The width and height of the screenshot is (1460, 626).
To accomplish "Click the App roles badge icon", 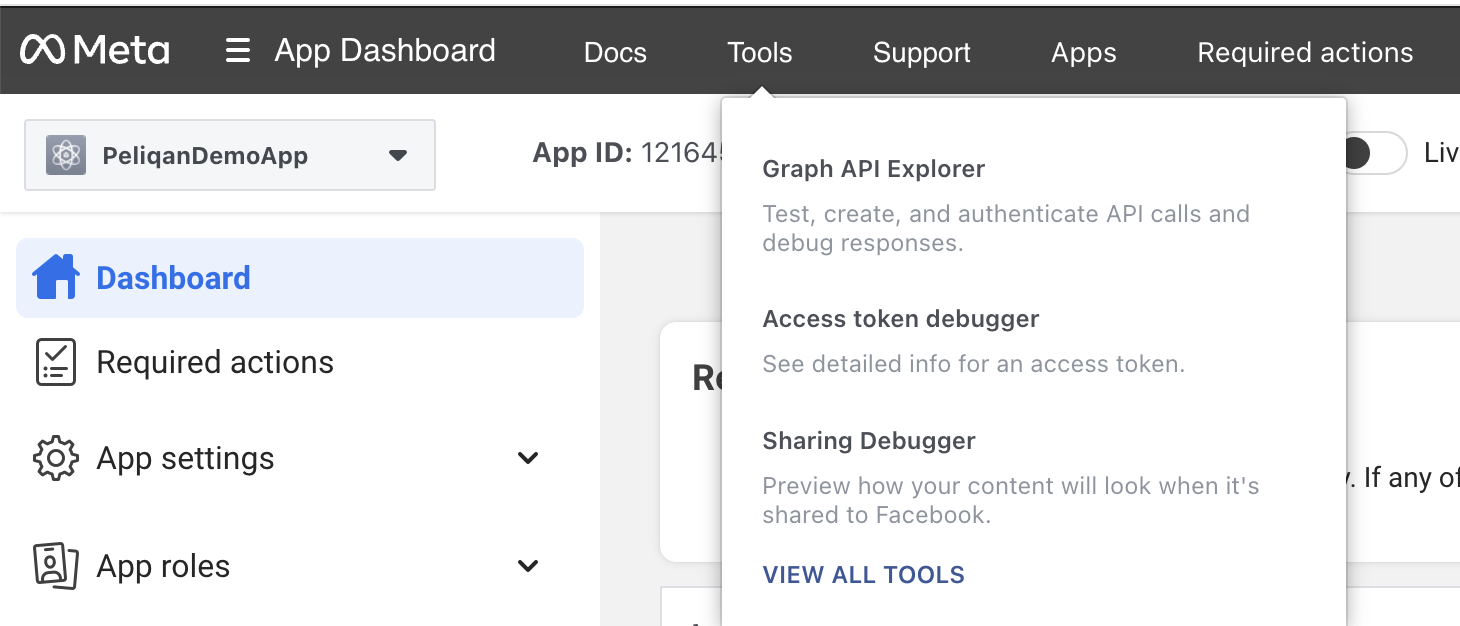I will point(56,566).
